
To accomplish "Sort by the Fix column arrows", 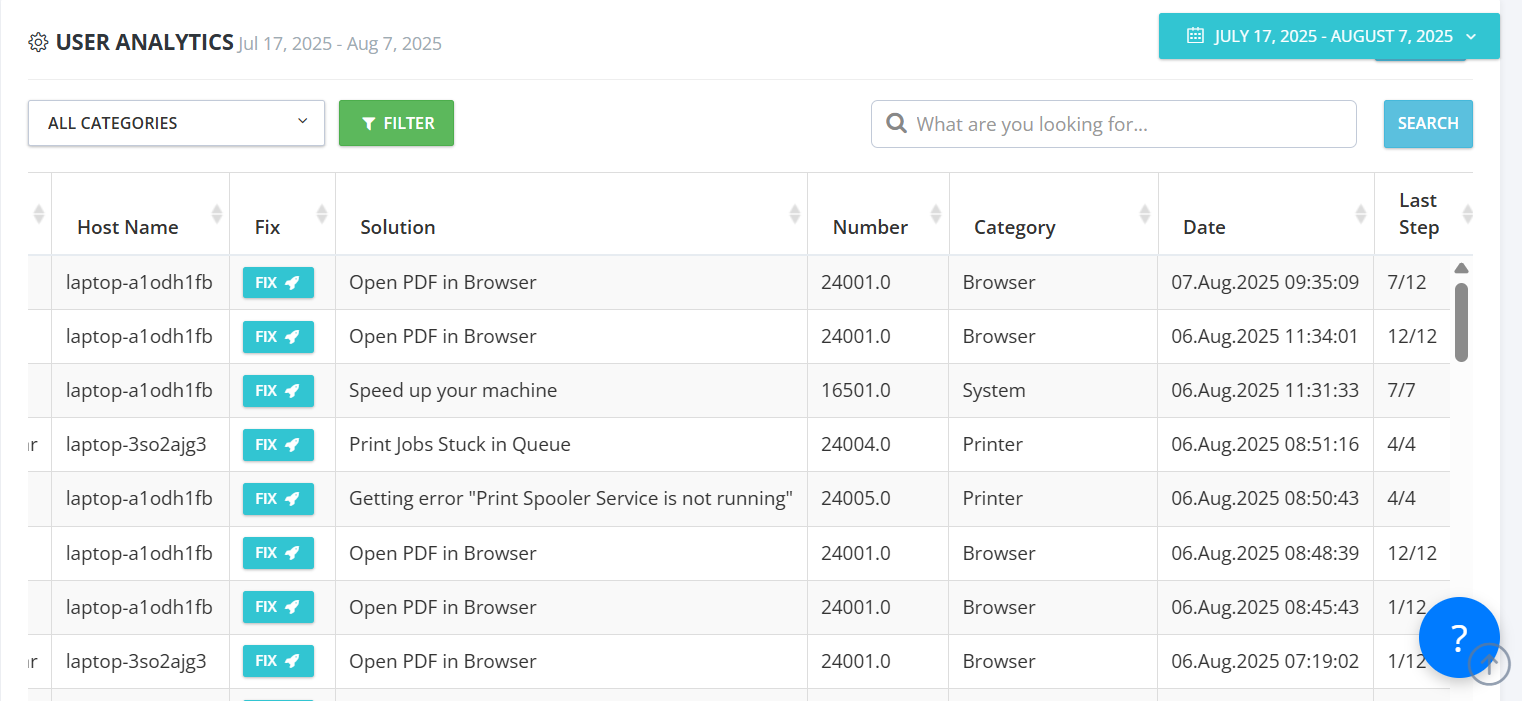I will pyautogui.click(x=322, y=214).
